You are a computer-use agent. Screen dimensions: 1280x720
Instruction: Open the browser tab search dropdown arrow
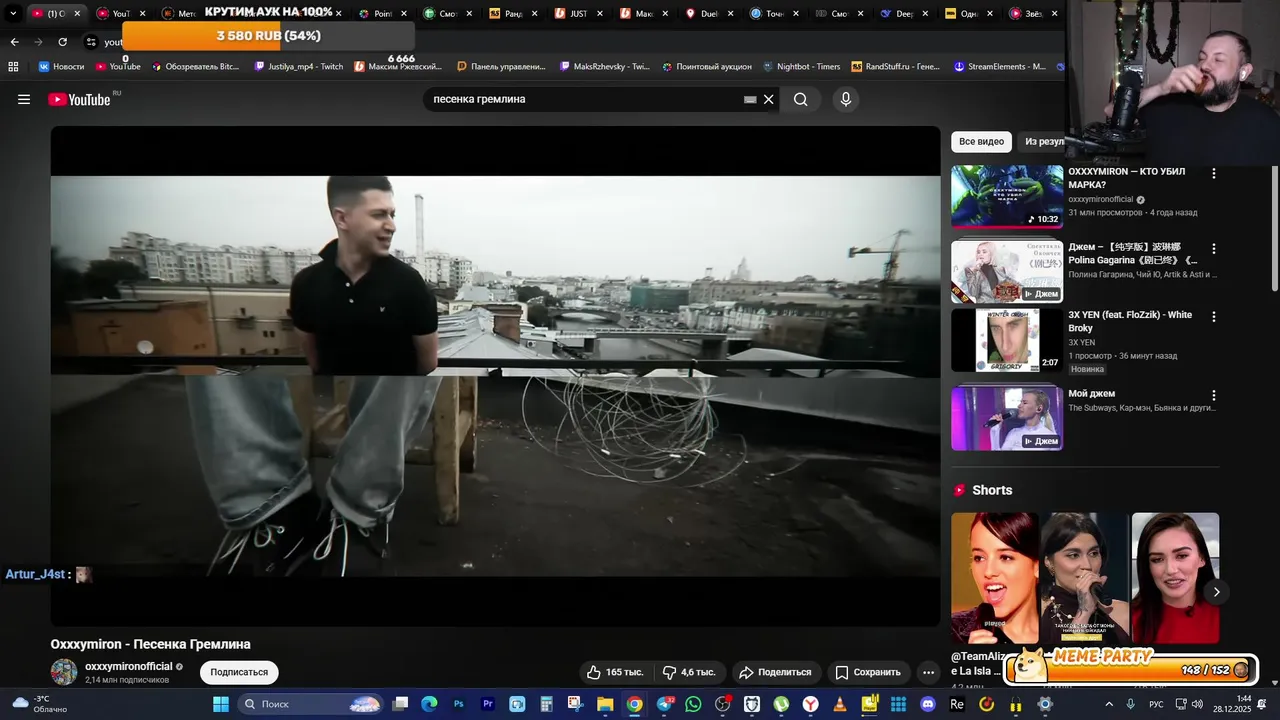(13, 14)
